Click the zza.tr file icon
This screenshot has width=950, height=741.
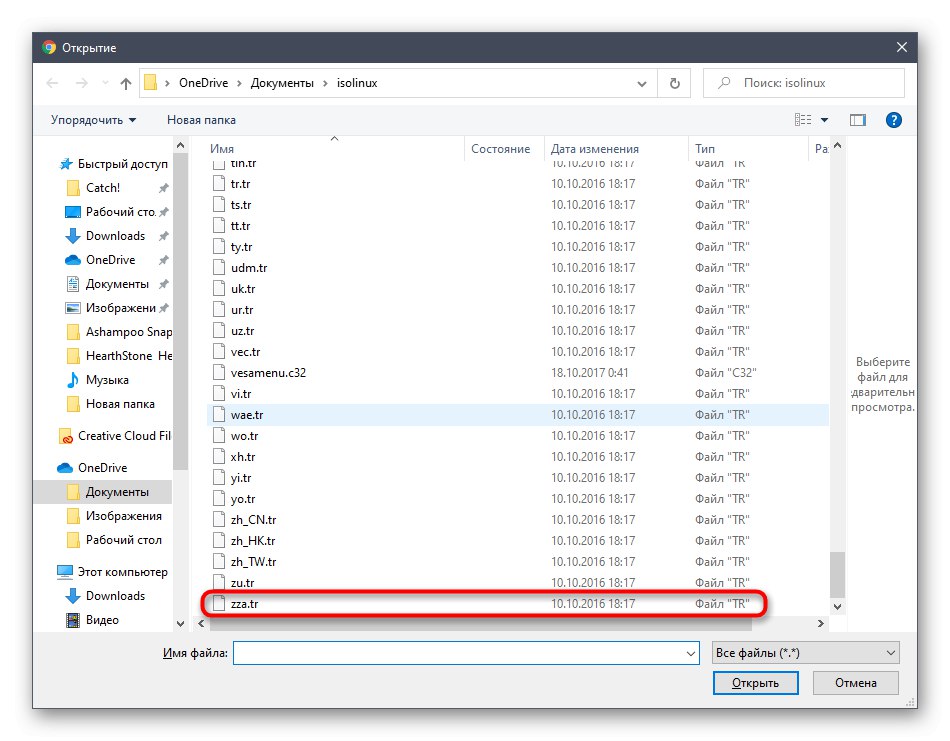pos(218,603)
